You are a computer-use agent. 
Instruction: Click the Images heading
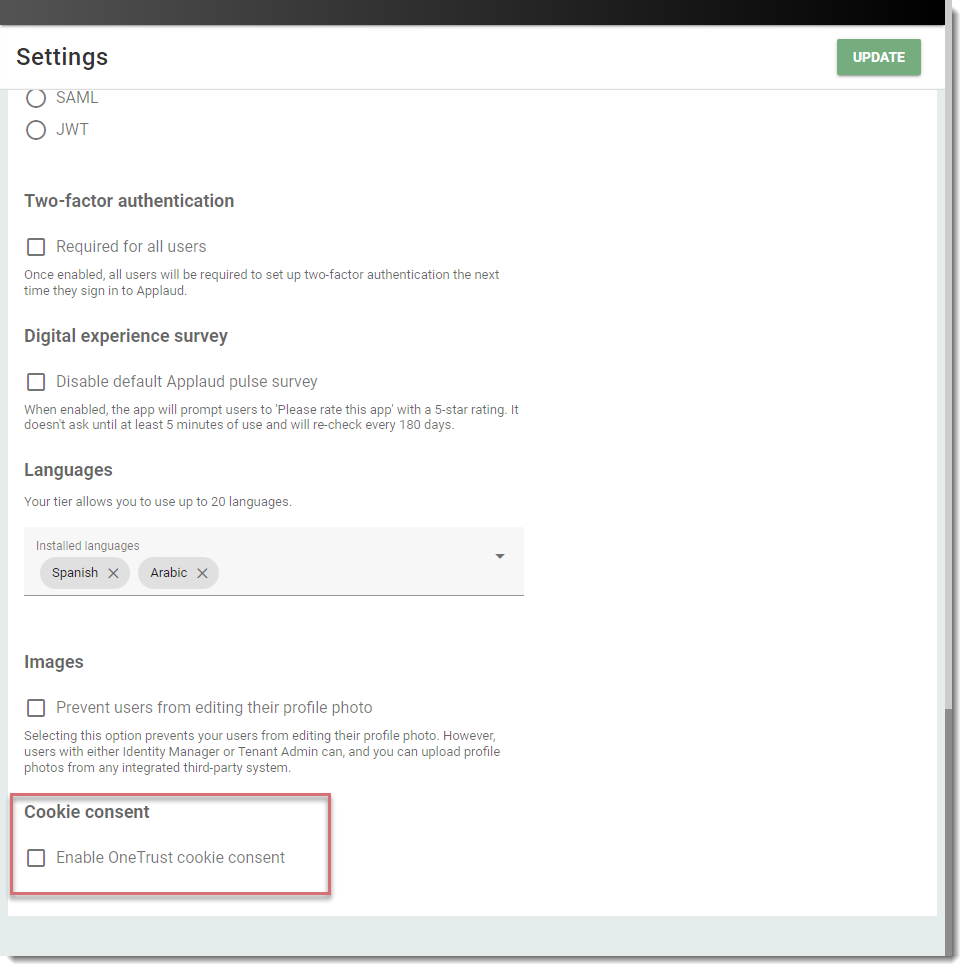tap(54, 662)
